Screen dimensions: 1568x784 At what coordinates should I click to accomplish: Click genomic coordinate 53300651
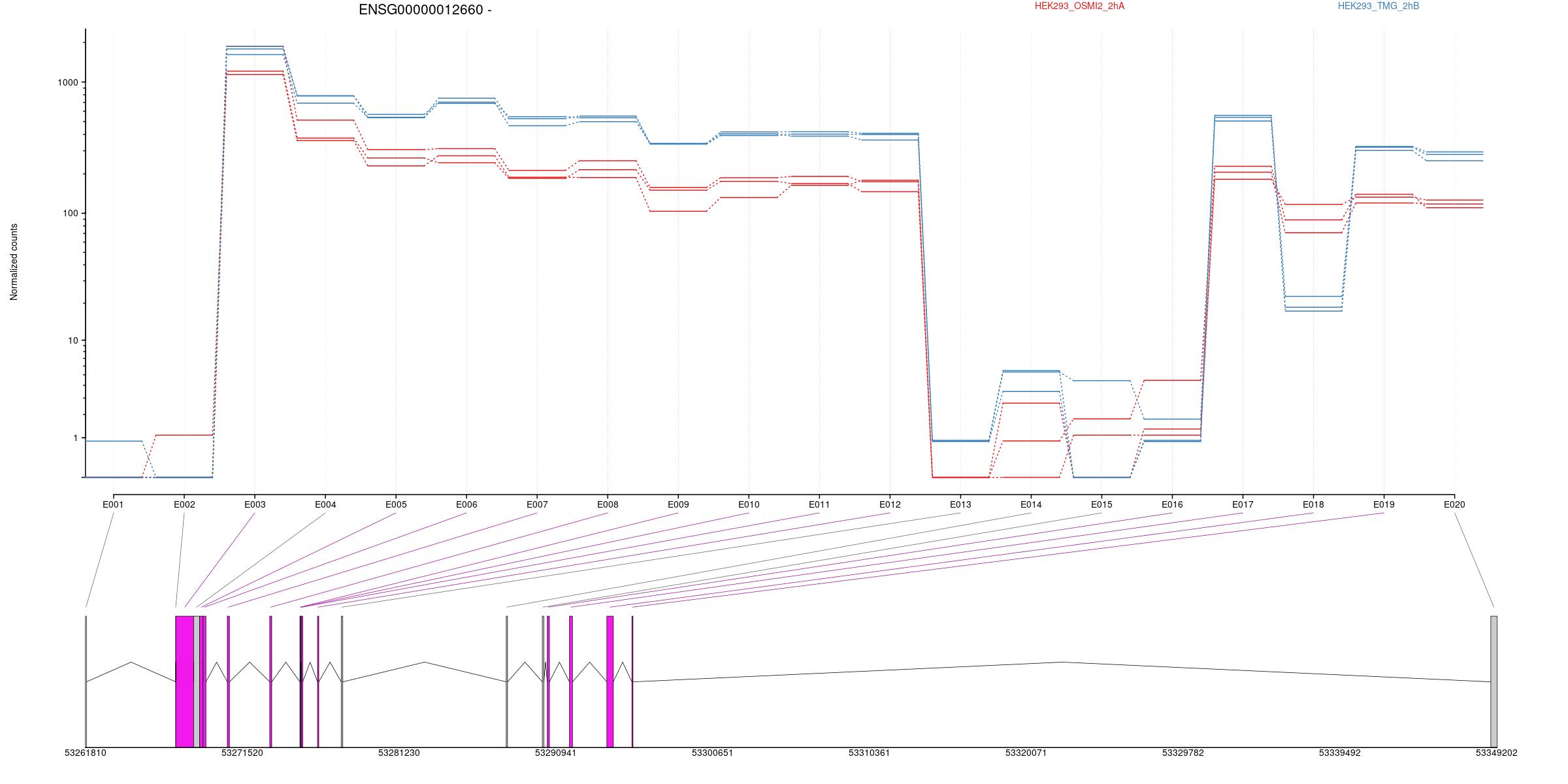coord(713,753)
